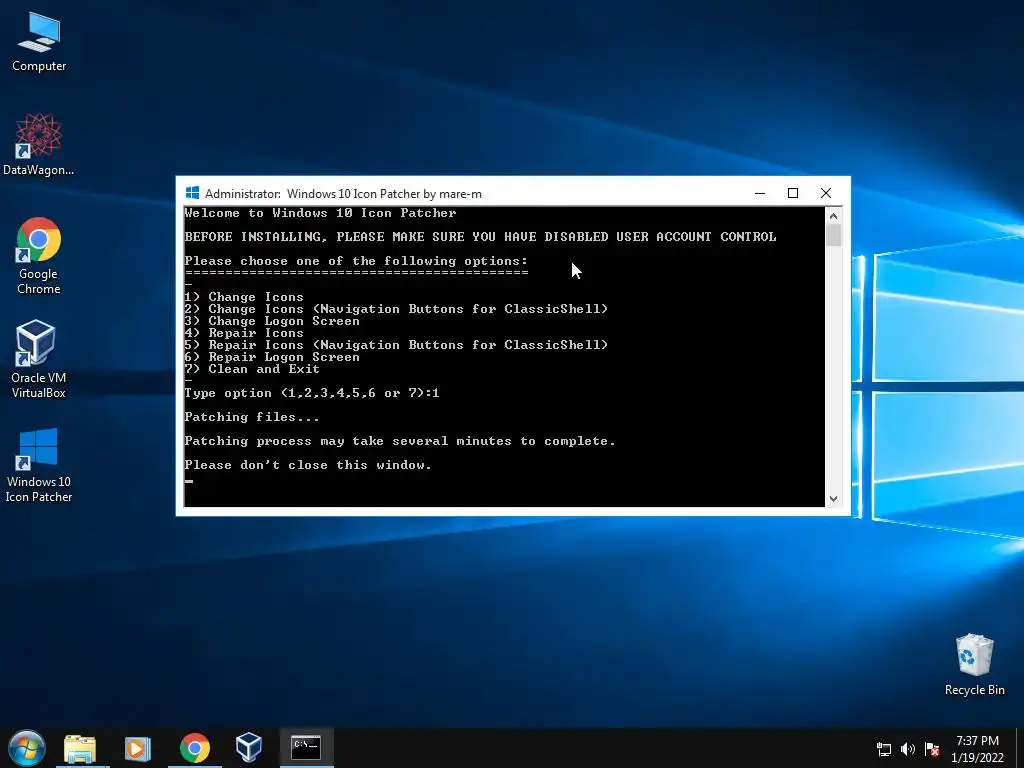Minimize the Icon Patcher console window
Viewport: 1024px width, 768px height.
coord(760,193)
